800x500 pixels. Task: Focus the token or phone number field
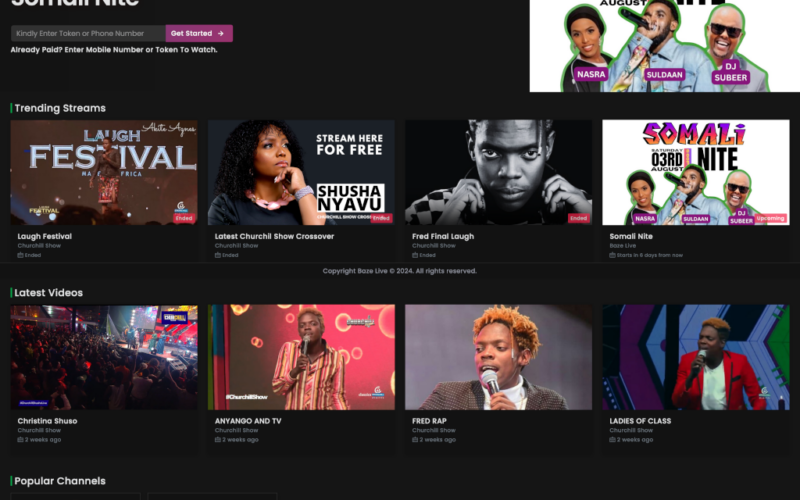(88, 33)
